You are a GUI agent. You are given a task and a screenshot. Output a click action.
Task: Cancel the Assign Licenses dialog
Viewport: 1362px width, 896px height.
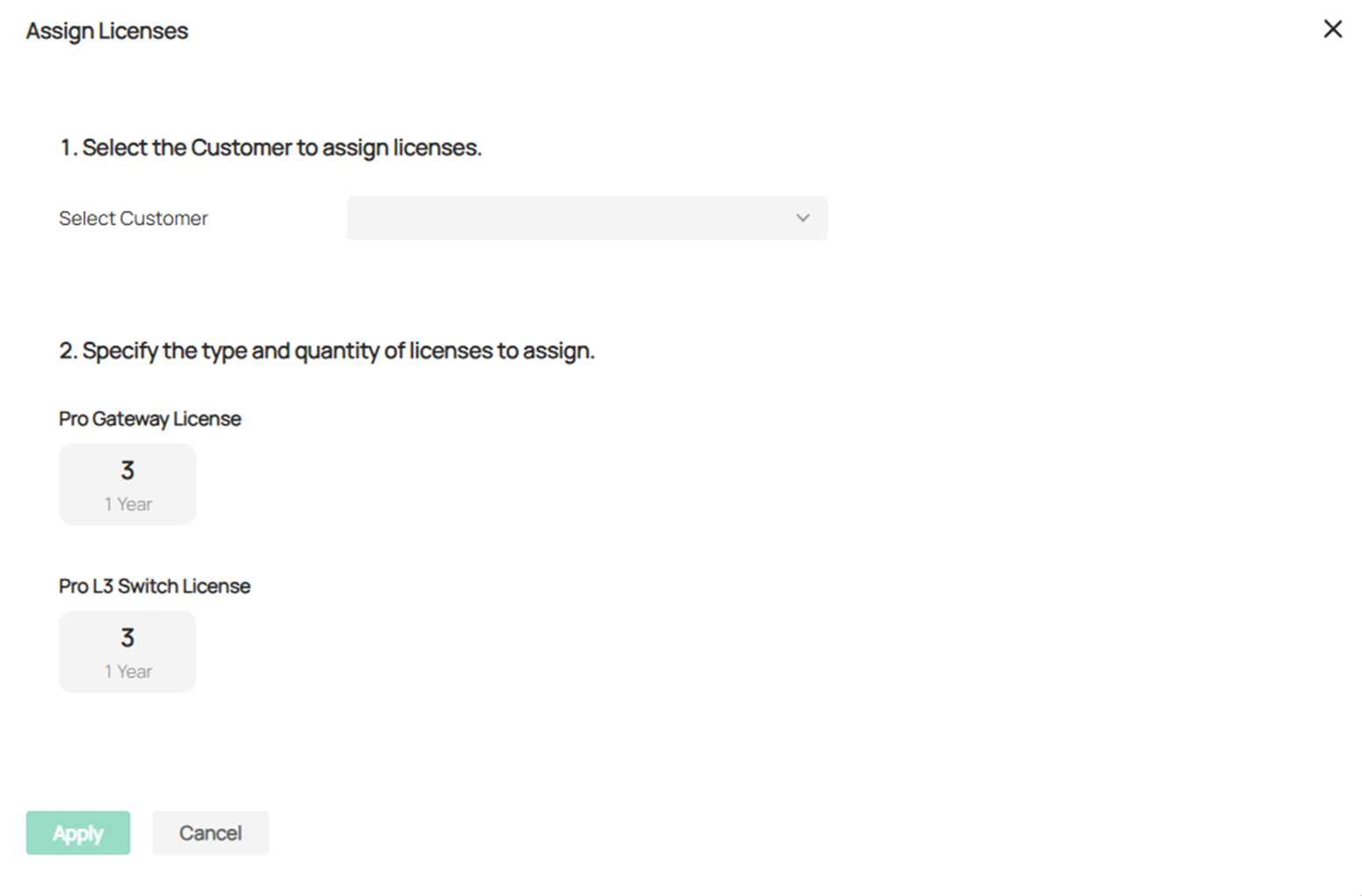(x=209, y=833)
